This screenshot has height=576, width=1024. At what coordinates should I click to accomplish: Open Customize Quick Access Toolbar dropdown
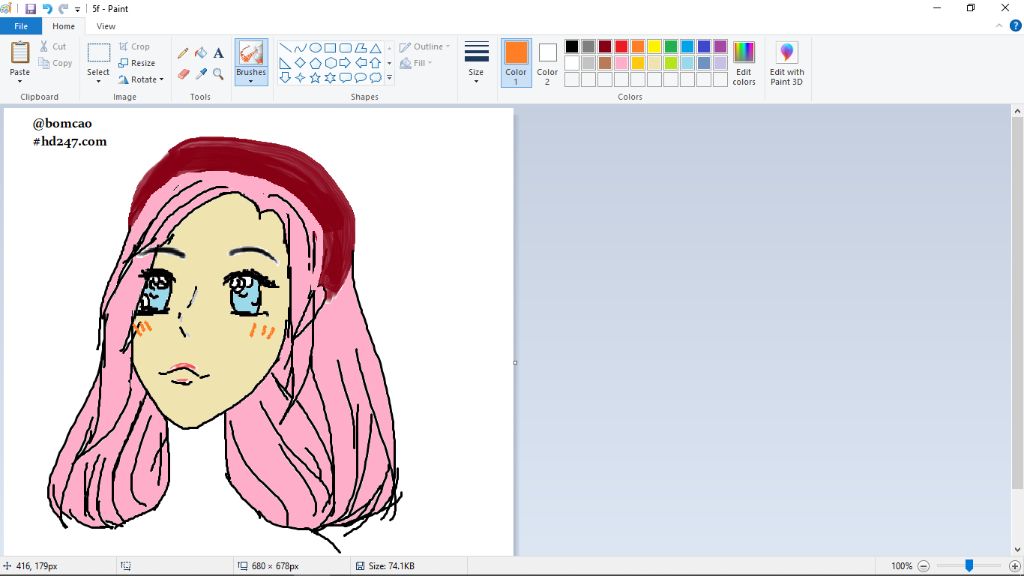point(77,9)
